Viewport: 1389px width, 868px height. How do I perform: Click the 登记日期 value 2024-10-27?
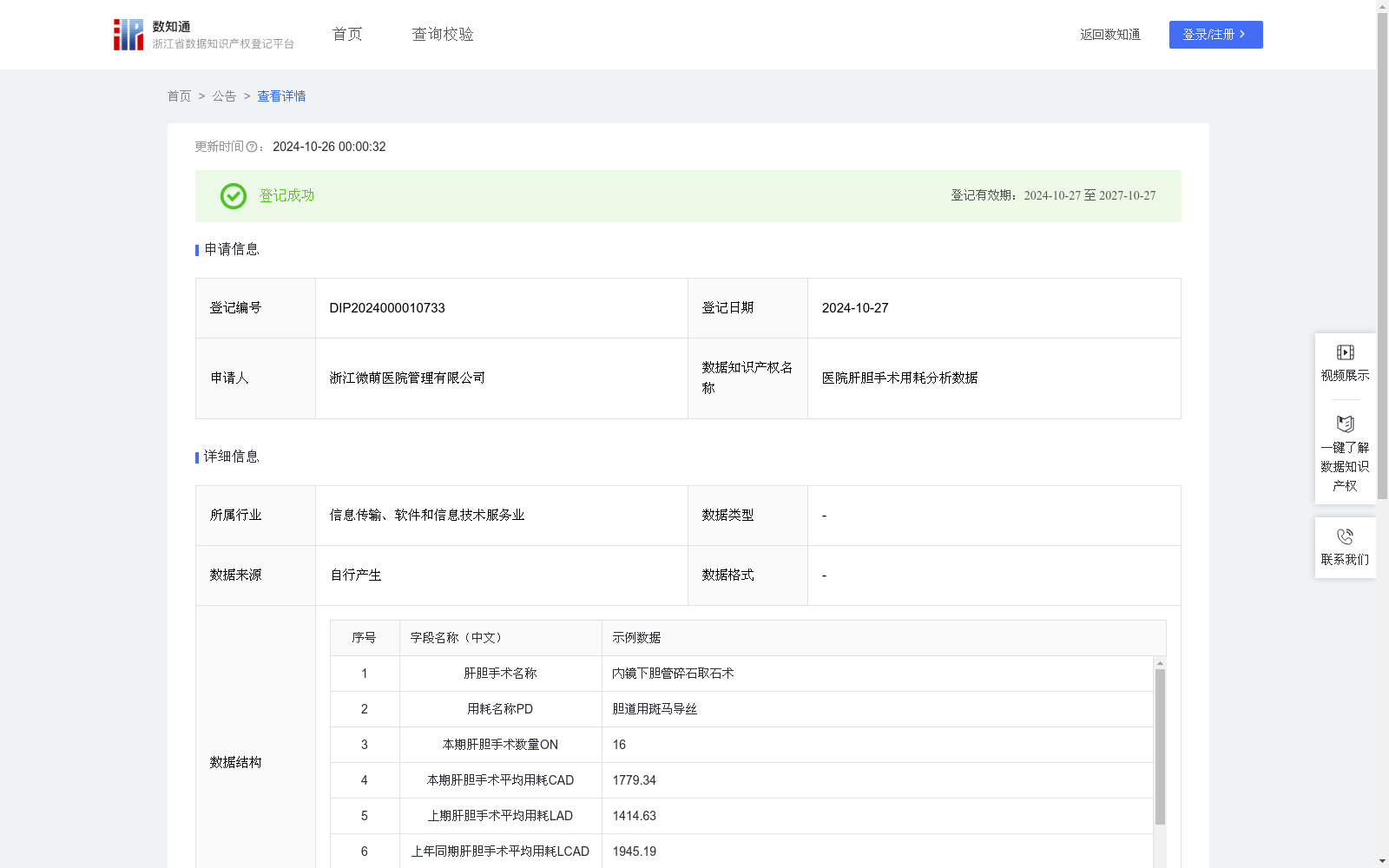point(855,308)
